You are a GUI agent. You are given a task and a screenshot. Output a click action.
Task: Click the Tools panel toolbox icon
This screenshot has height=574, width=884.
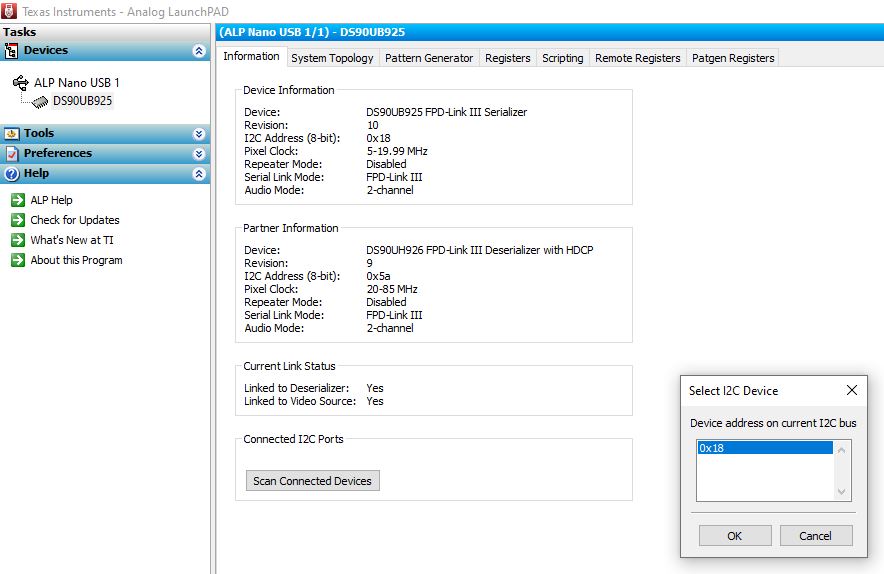[11, 134]
